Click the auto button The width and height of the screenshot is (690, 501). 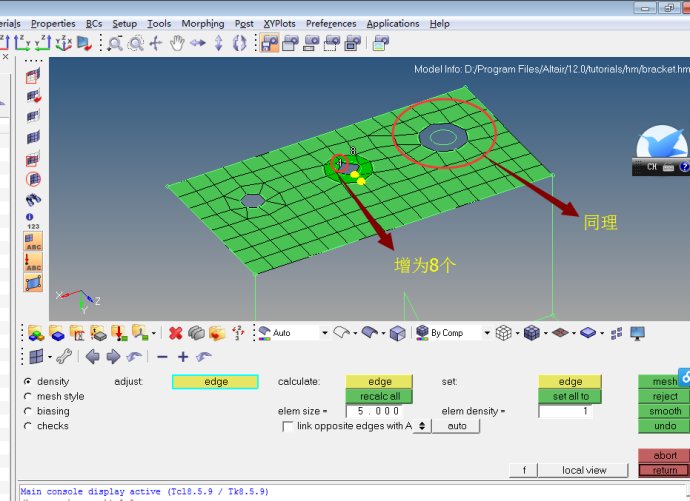click(456, 426)
